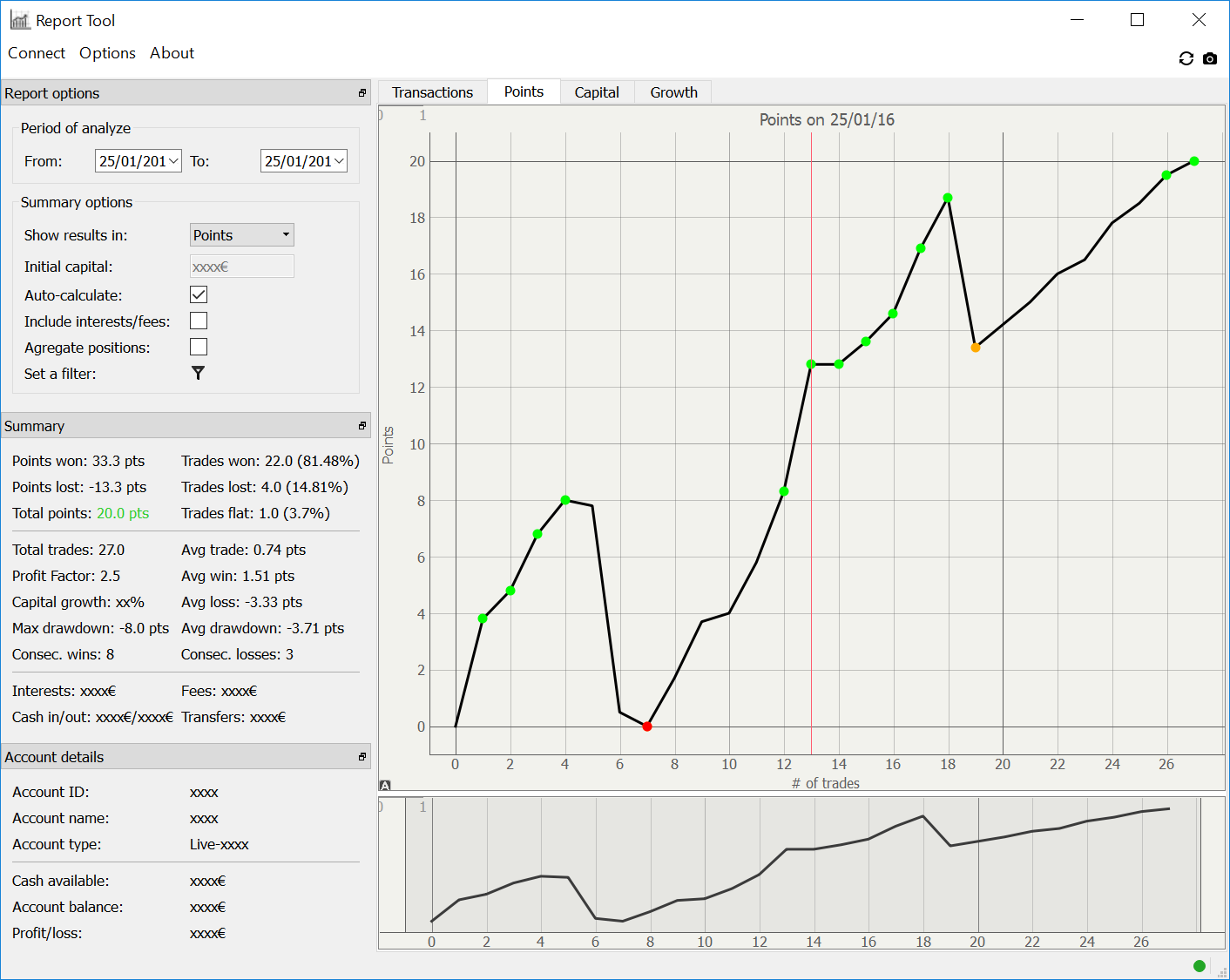This screenshot has width=1230, height=980.
Task: Switch to the Transactions tab
Action: pos(432,92)
